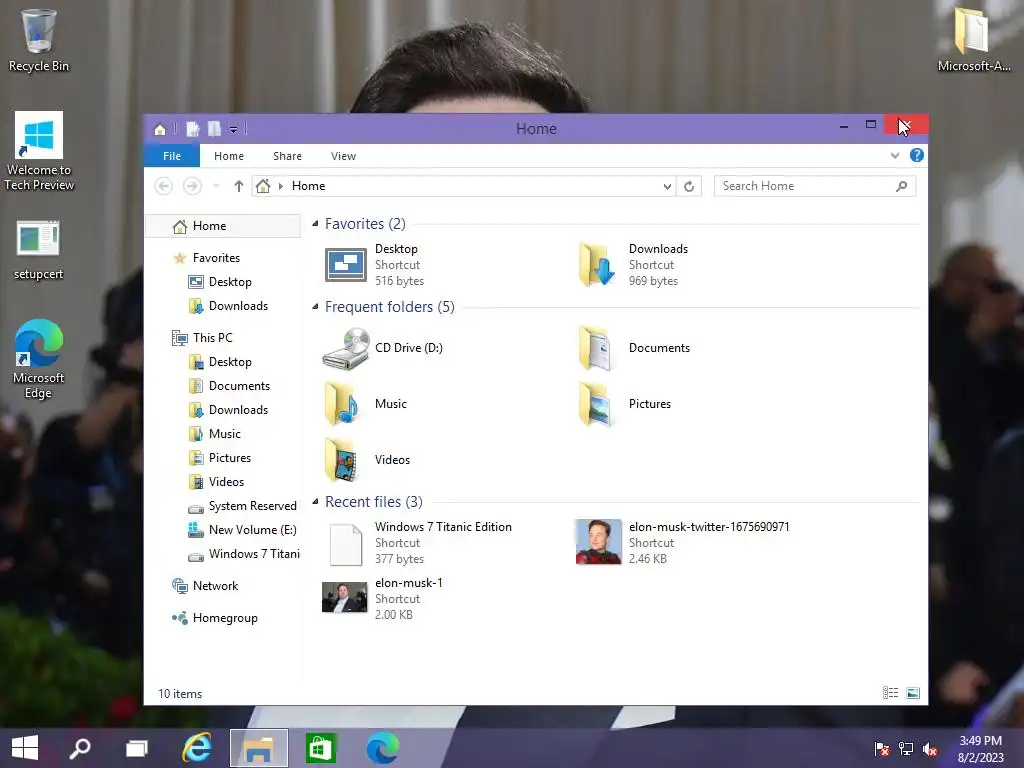Collapse the Favorites (2) group
Image resolution: width=1024 pixels, height=768 pixels.
click(315, 224)
